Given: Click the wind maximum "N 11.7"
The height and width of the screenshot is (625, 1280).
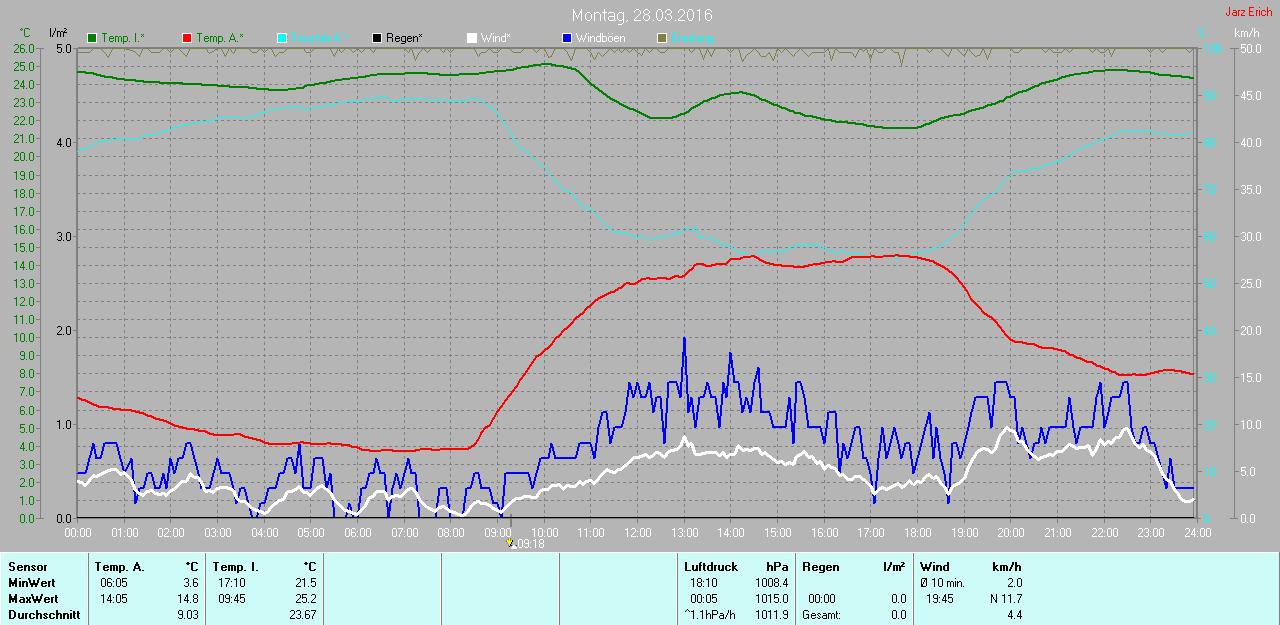Looking at the screenshot, I should tap(1004, 599).
